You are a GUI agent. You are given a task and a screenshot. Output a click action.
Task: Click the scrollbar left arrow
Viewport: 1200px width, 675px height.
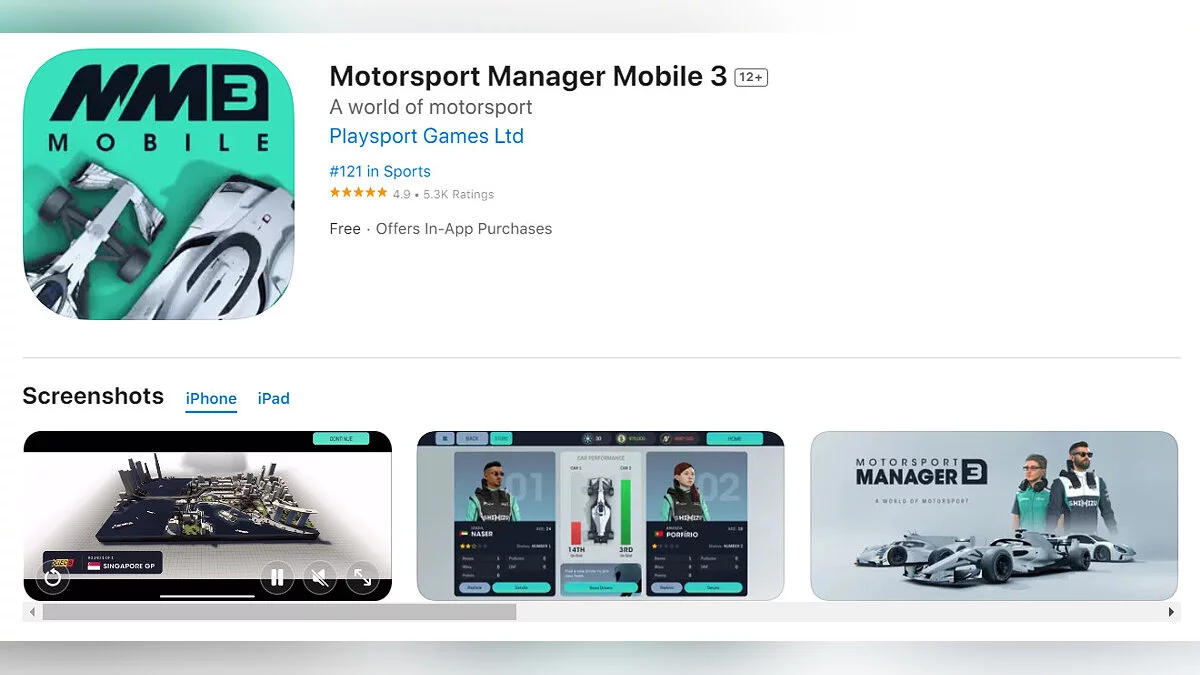[32, 612]
